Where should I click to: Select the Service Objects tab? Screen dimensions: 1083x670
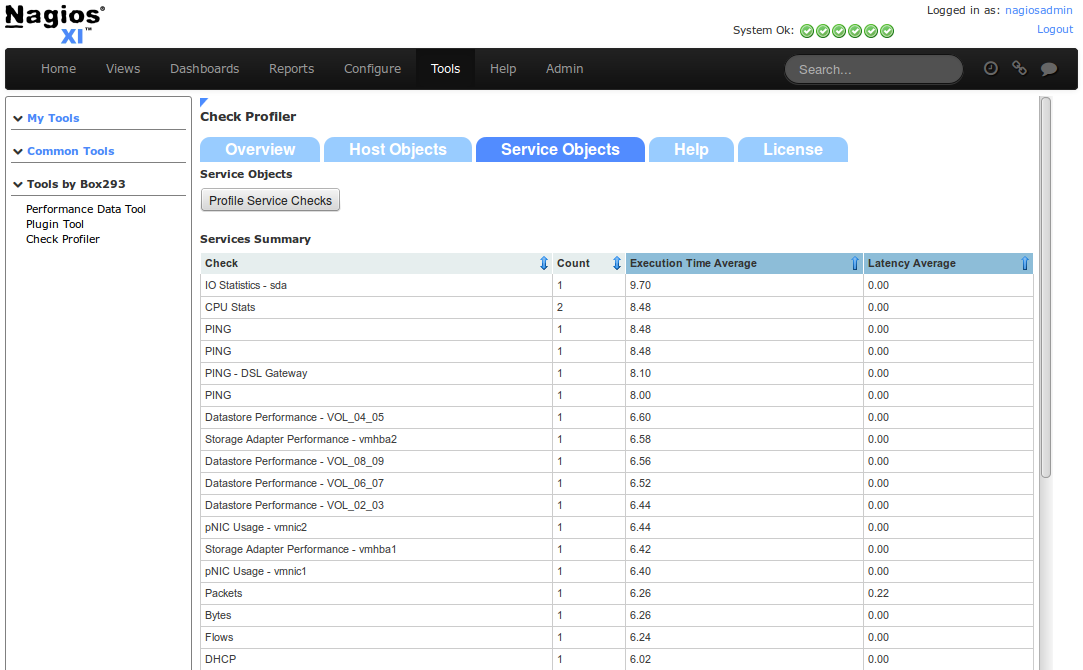560,150
